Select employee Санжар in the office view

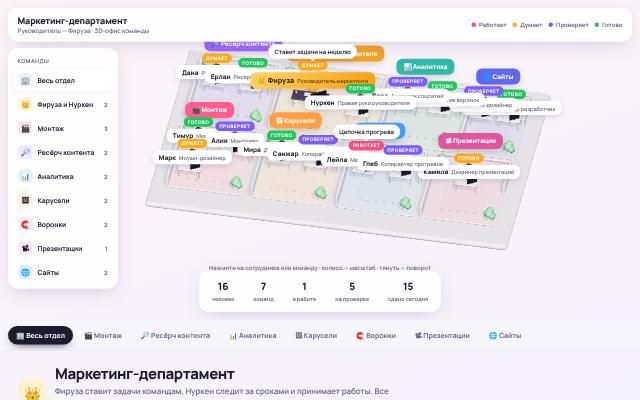tap(298, 154)
